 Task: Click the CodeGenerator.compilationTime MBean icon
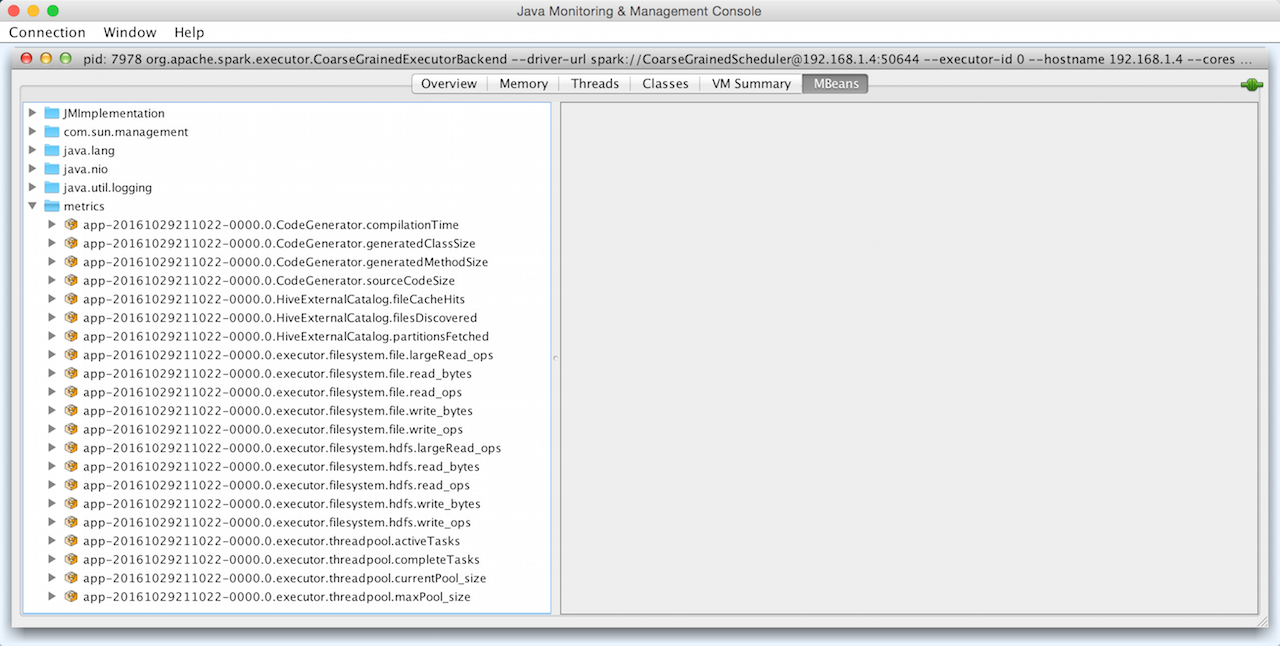point(71,225)
